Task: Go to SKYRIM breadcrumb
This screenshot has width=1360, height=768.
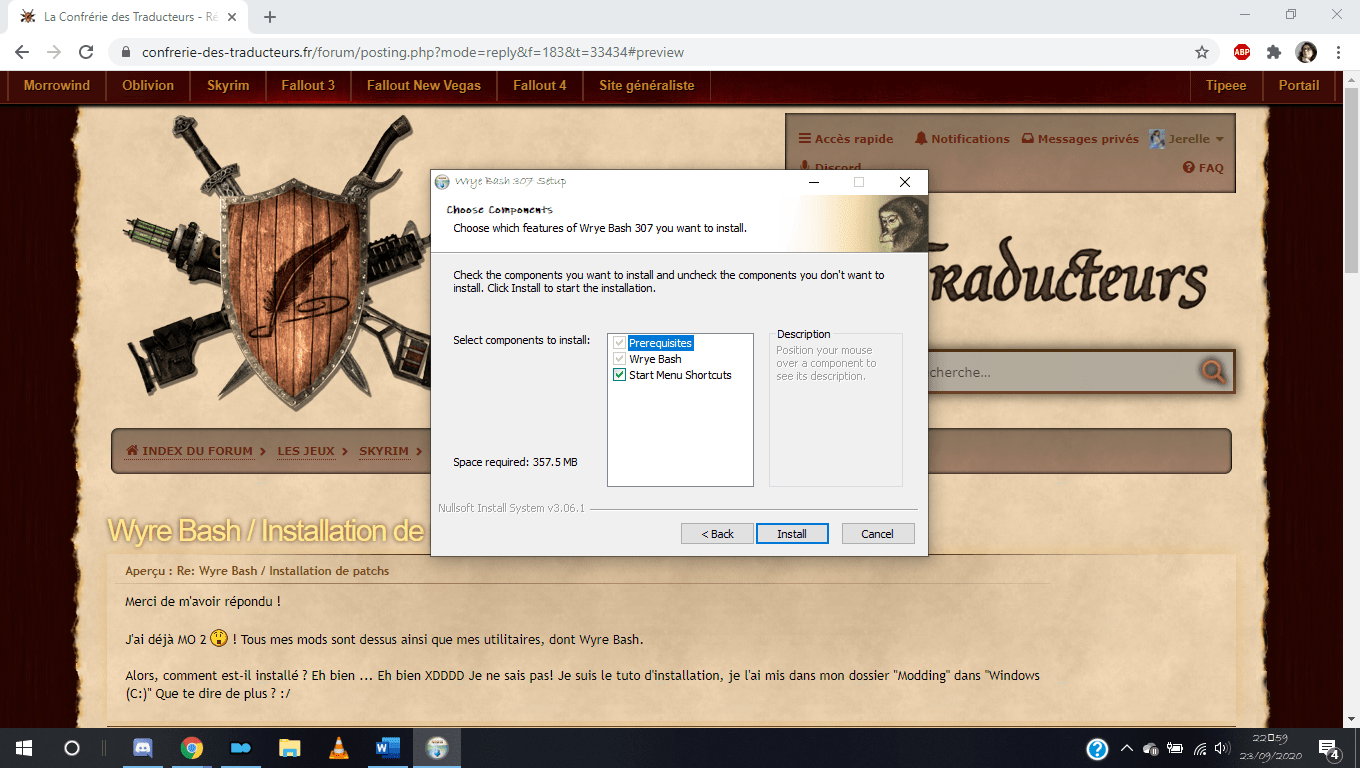Action: [x=384, y=451]
